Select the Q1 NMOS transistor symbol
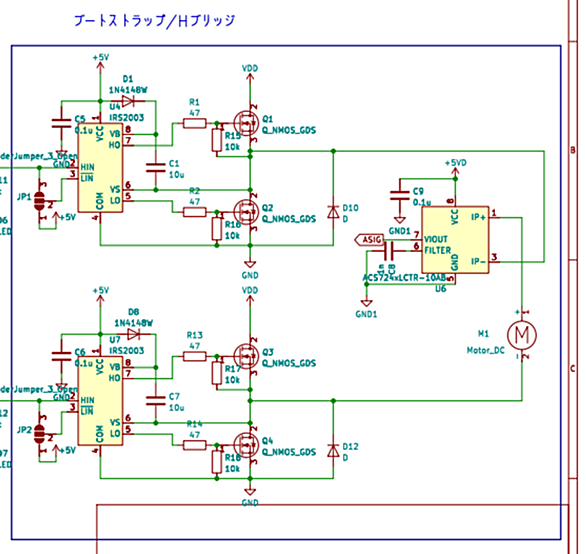The width and height of the screenshot is (586, 554). (x=246, y=123)
